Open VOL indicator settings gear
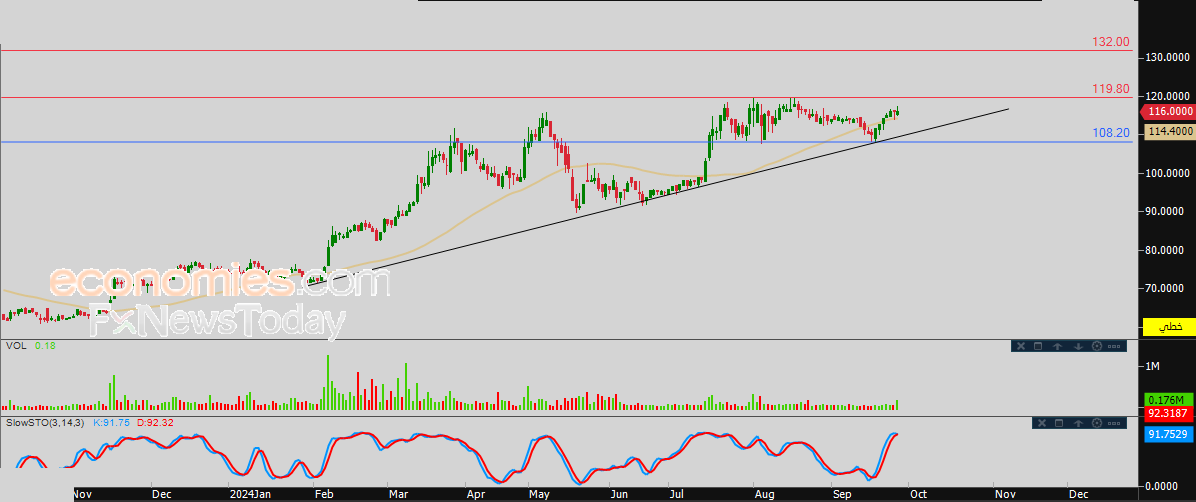Viewport: 1196px width, 502px height. coord(1097,346)
